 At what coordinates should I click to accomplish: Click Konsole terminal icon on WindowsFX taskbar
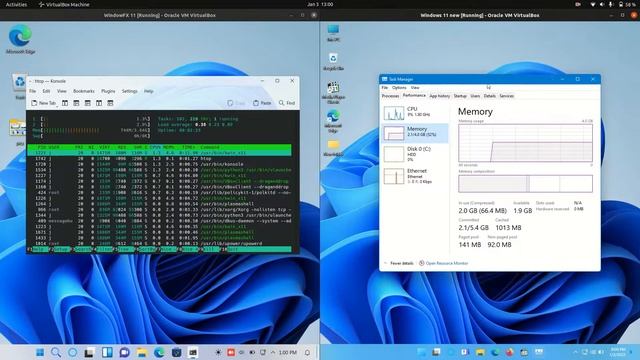193,352
